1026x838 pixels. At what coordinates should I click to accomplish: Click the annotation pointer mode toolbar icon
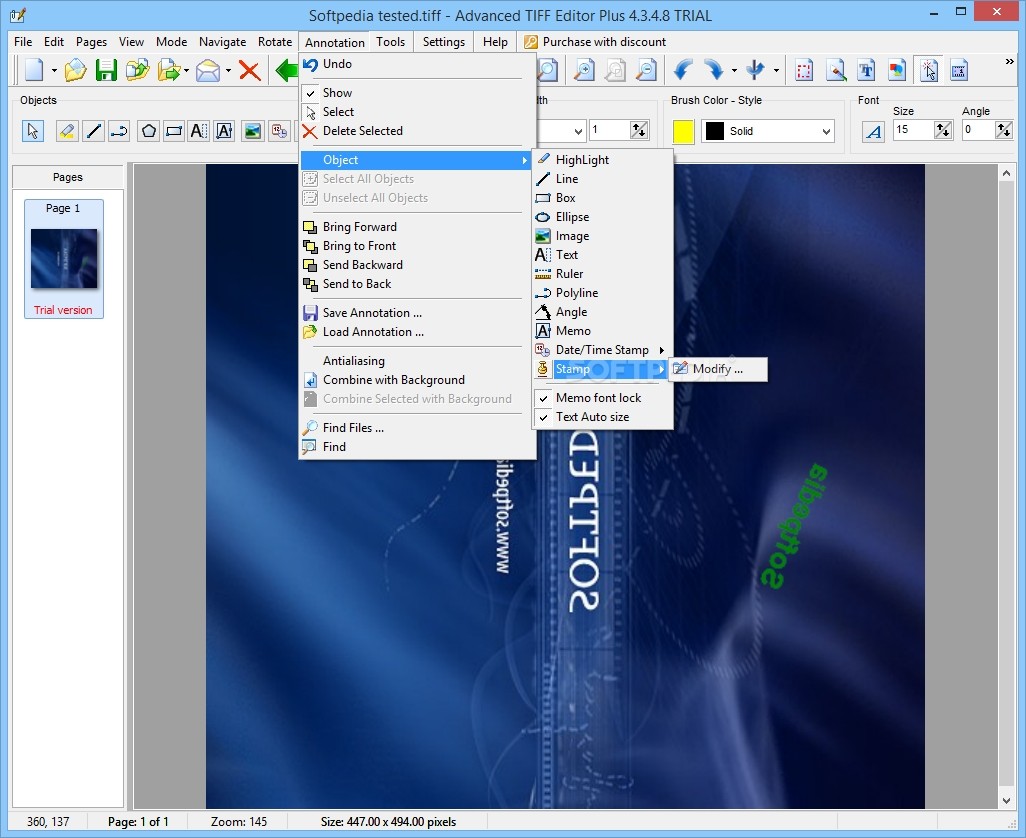(x=929, y=70)
